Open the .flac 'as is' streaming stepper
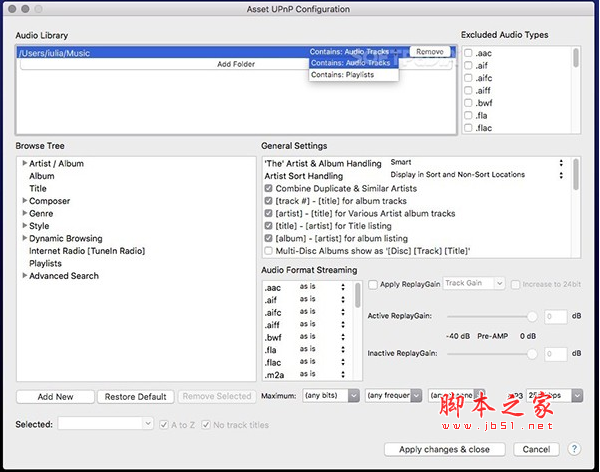 343,362
